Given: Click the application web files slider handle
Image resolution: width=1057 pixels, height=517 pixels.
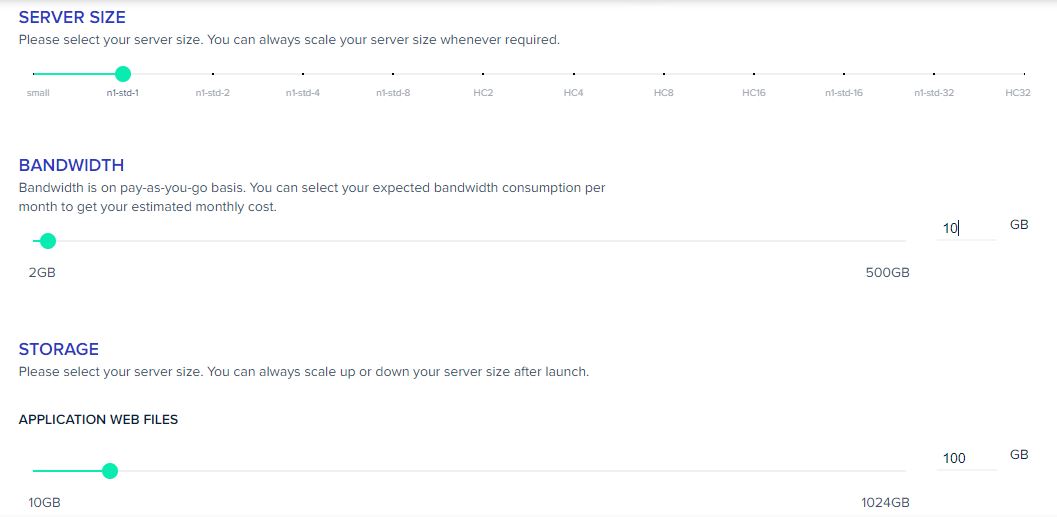Looking at the screenshot, I should tap(110, 470).
